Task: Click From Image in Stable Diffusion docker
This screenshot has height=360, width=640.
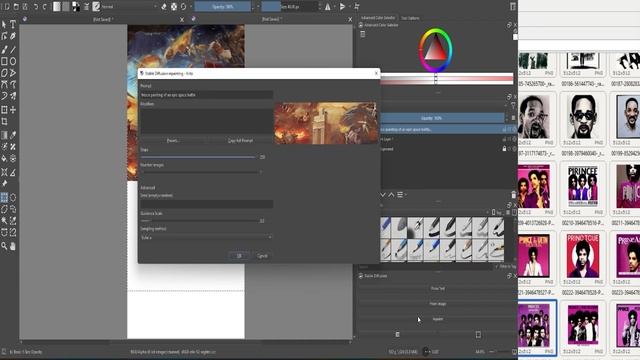Action: pos(438,304)
